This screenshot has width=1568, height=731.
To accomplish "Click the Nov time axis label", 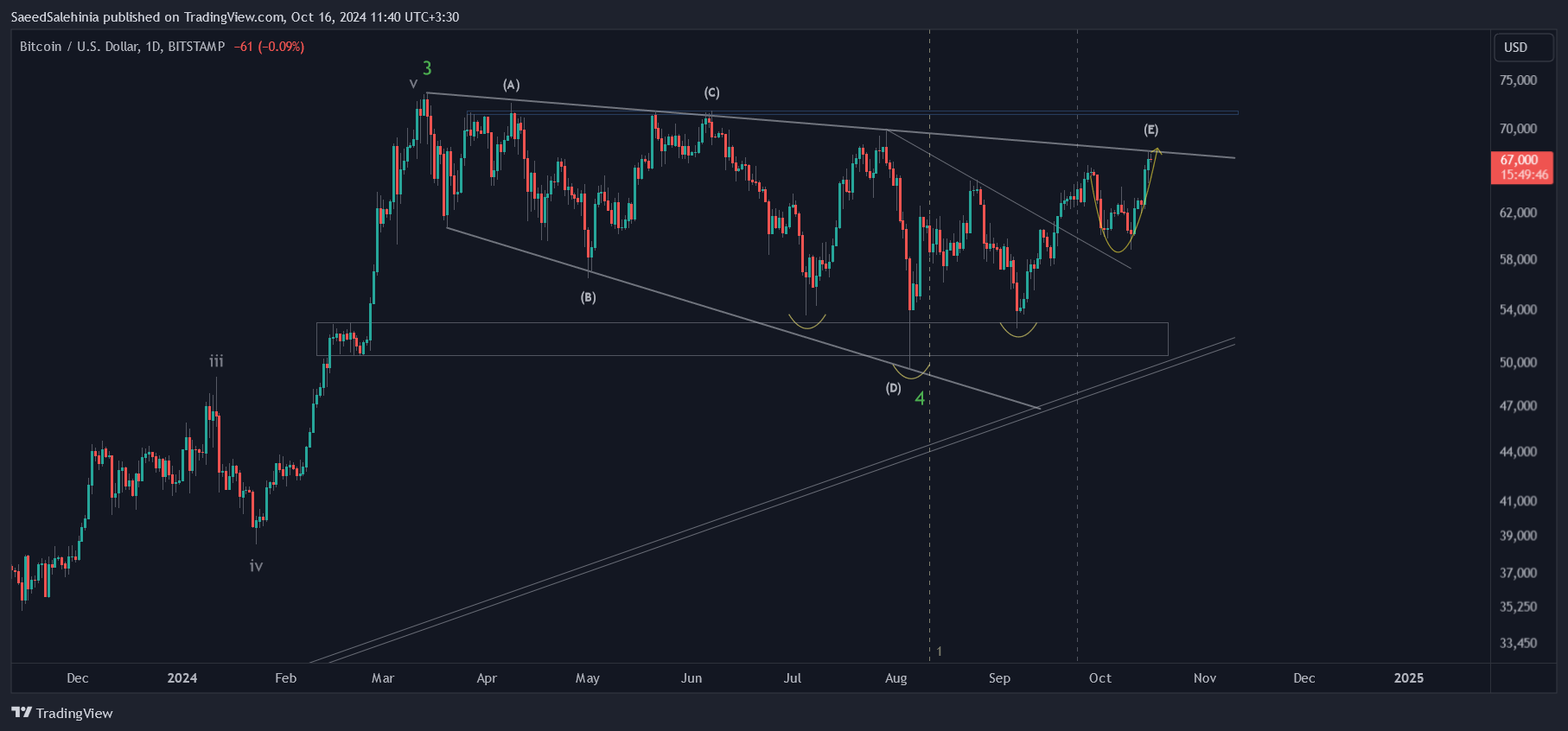I will coord(1205,678).
